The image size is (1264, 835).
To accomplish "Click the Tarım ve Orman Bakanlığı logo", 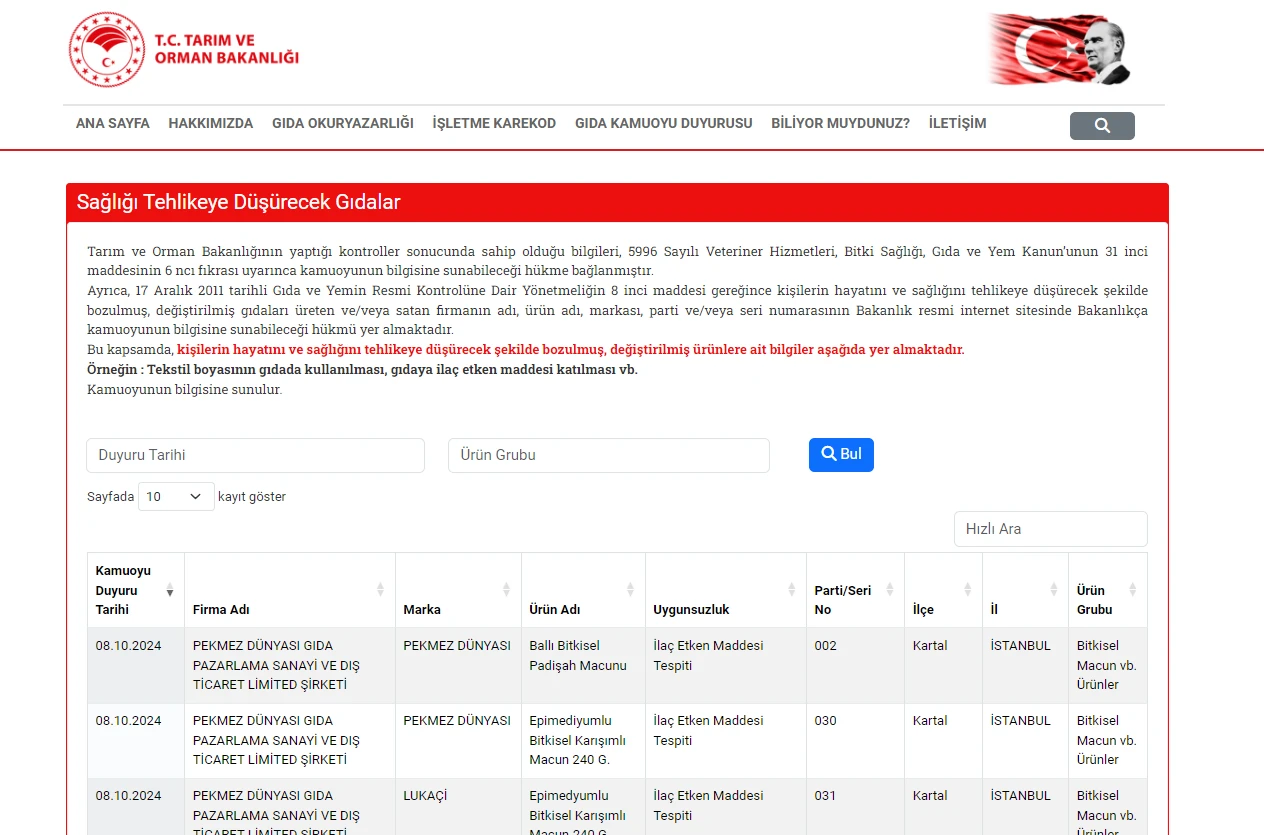I will pyautogui.click(x=184, y=50).
